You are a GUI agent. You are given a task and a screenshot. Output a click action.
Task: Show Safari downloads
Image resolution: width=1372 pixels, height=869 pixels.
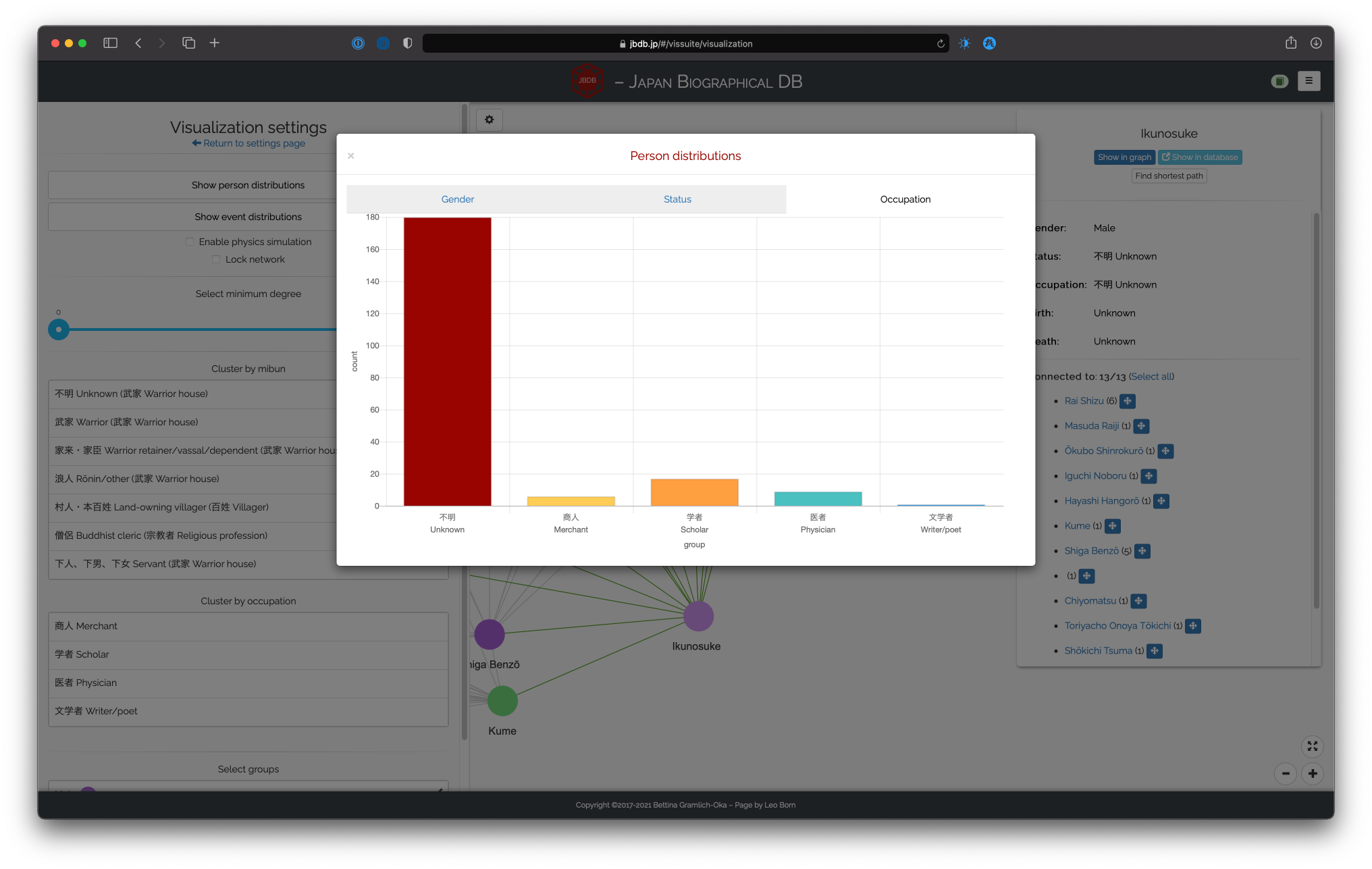pos(1315,43)
